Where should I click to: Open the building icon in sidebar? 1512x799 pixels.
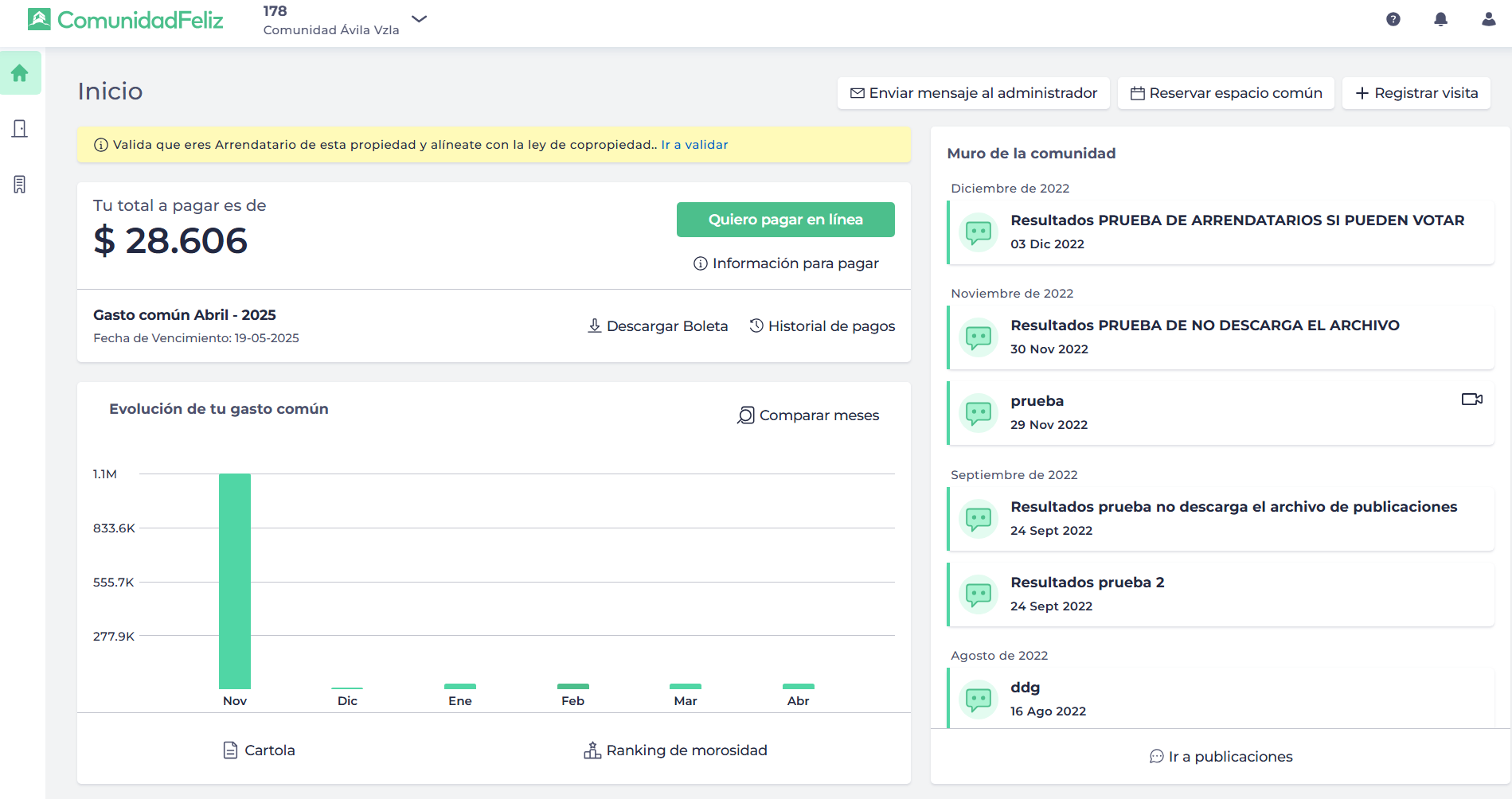[x=20, y=185]
